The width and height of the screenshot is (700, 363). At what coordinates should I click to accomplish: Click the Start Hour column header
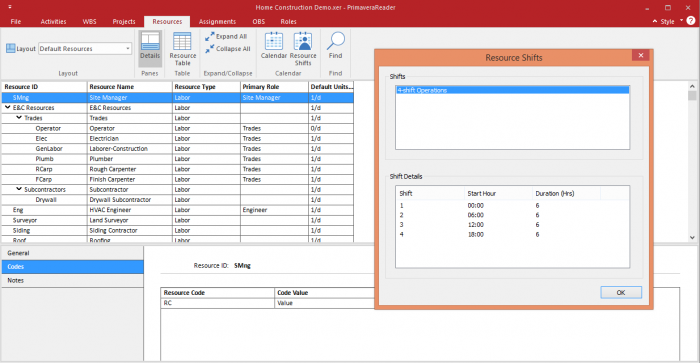(498, 193)
